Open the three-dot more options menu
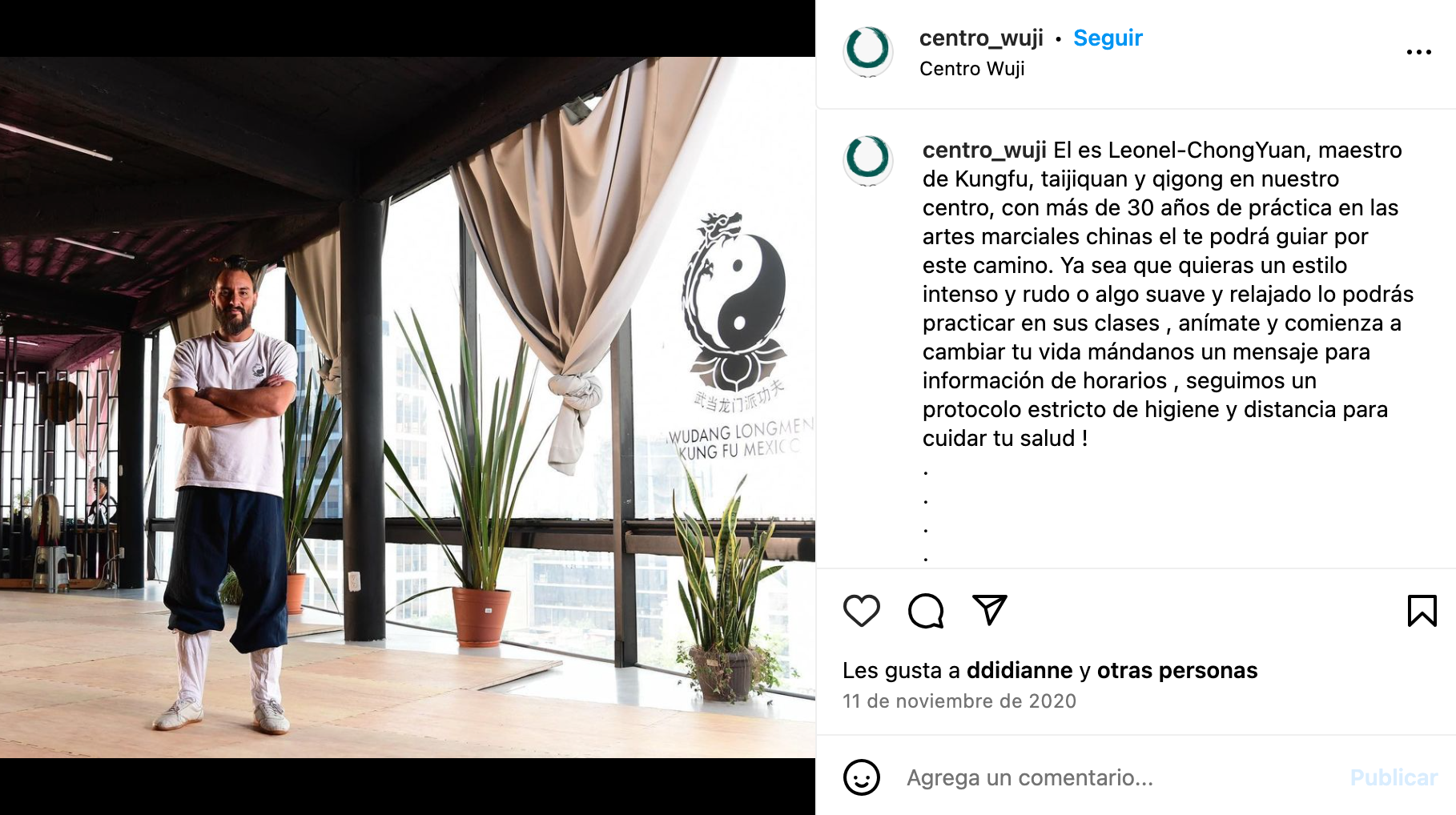This screenshot has height=815, width=1456. [x=1419, y=52]
